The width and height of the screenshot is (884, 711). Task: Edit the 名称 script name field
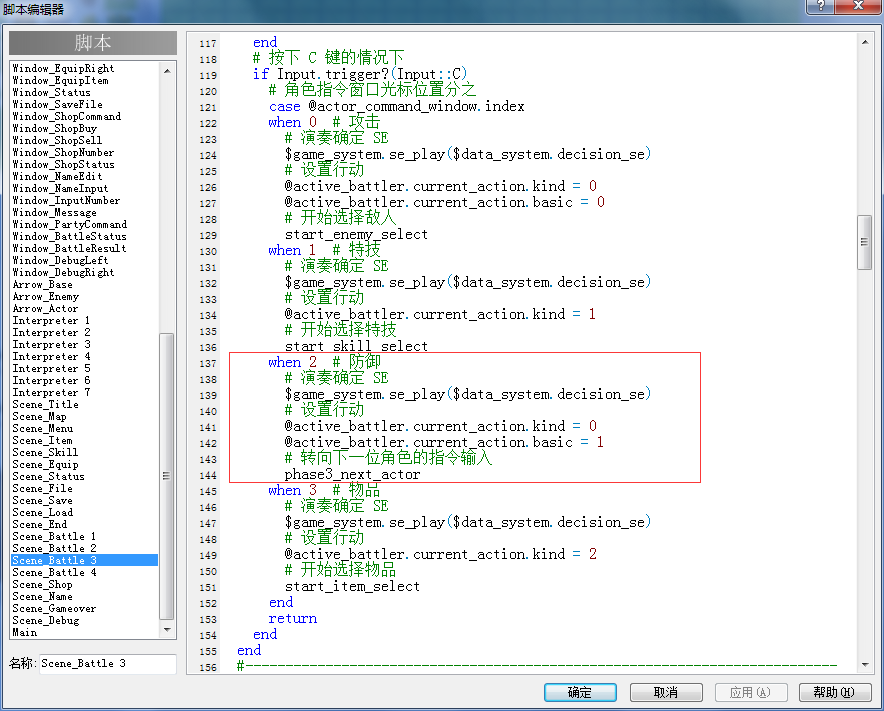(108, 664)
